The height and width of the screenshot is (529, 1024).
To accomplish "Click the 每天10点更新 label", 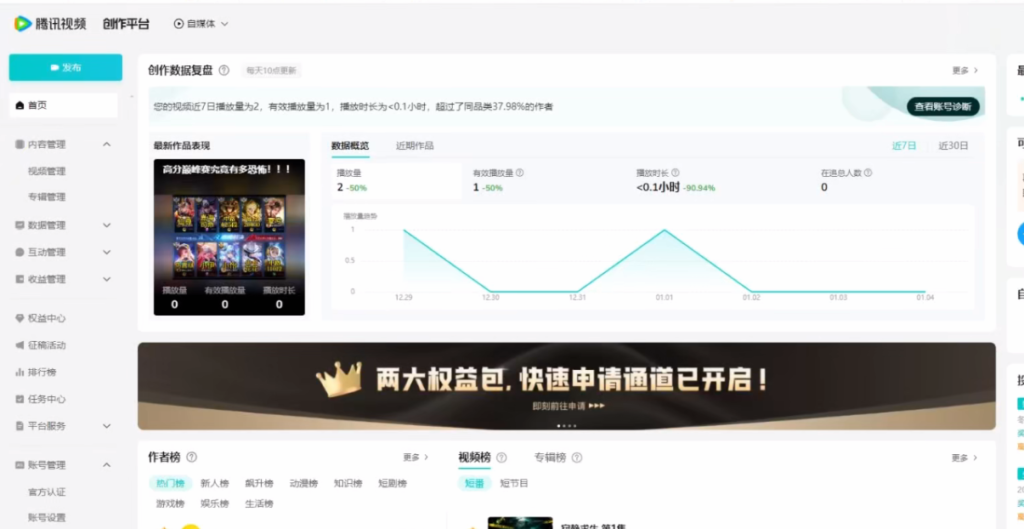I will coord(271,71).
